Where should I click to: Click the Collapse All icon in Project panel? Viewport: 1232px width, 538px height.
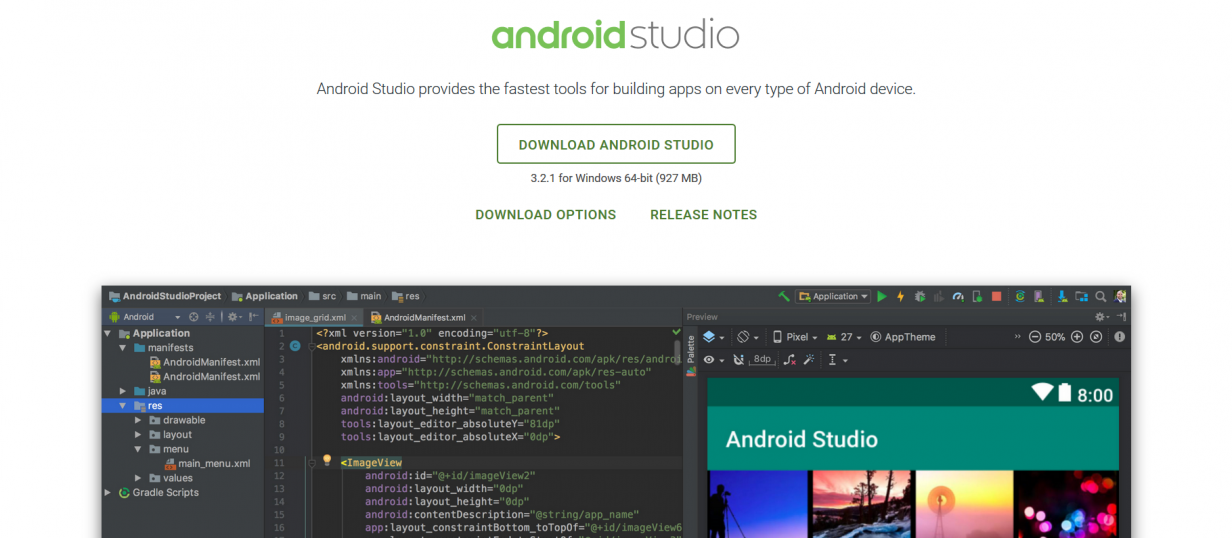tap(210, 317)
